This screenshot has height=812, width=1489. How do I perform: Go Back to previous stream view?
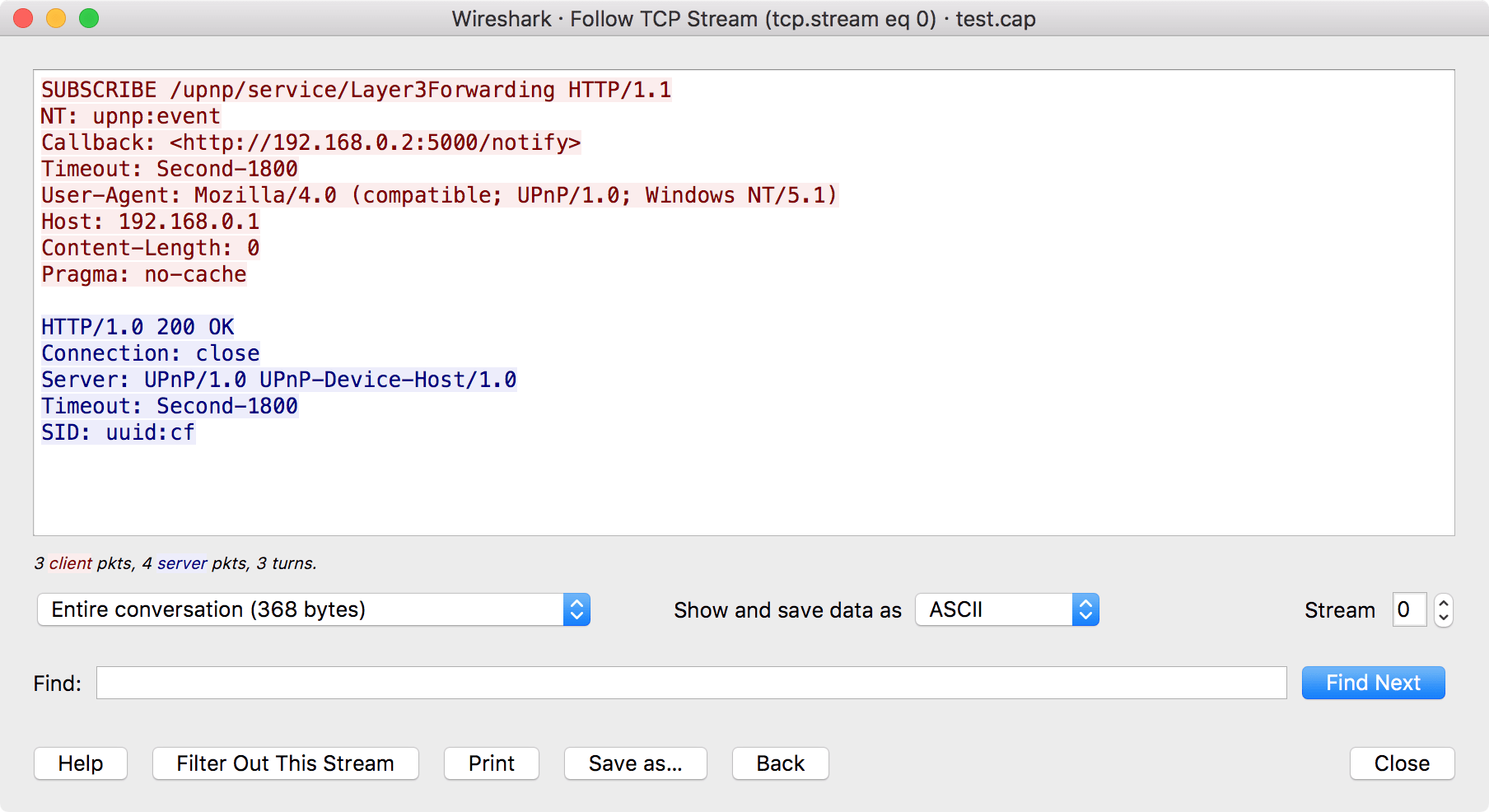[779, 763]
